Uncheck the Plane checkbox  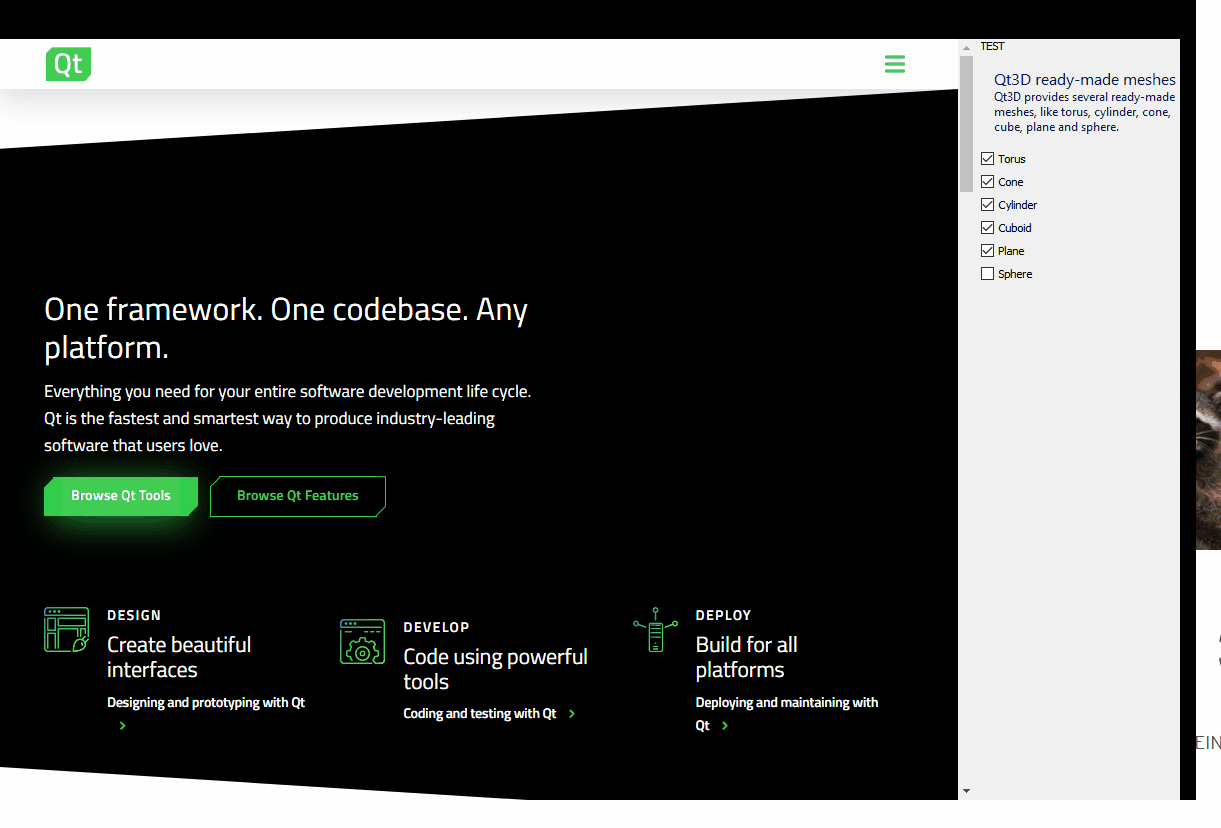[x=988, y=251]
